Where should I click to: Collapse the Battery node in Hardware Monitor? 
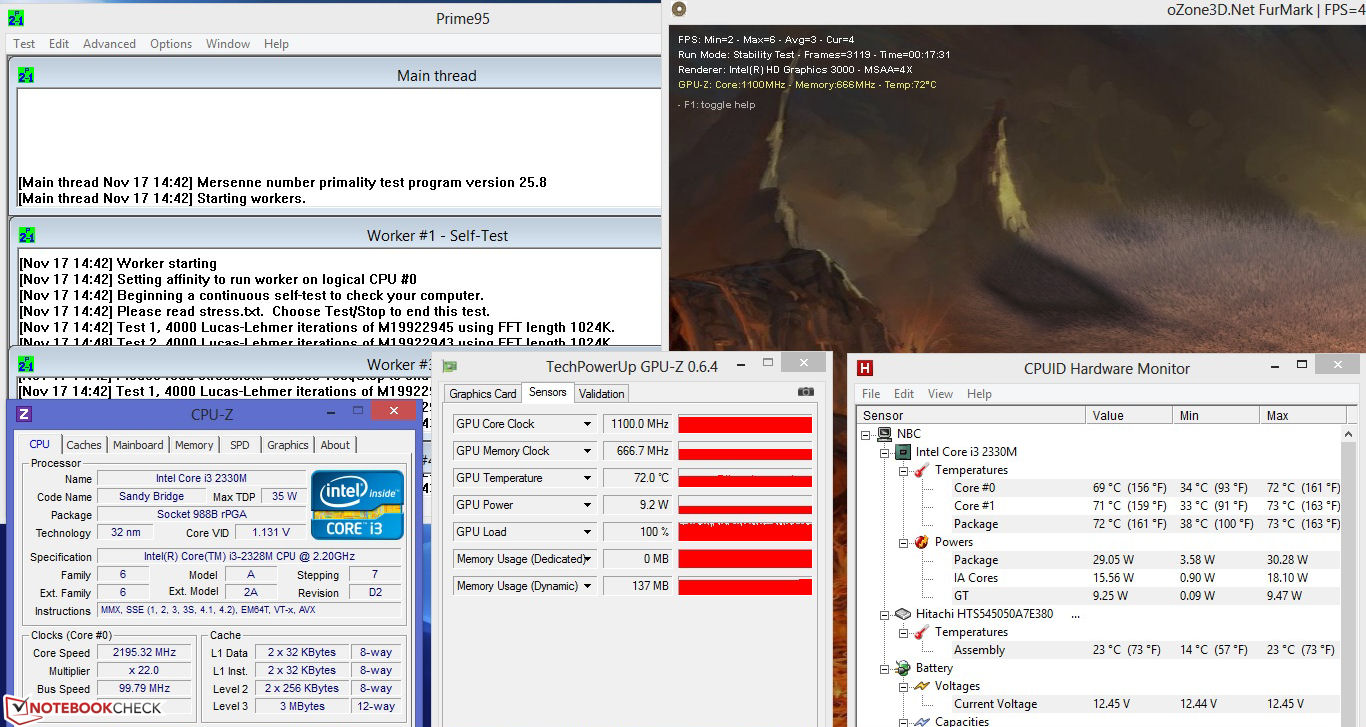click(x=885, y=668)
